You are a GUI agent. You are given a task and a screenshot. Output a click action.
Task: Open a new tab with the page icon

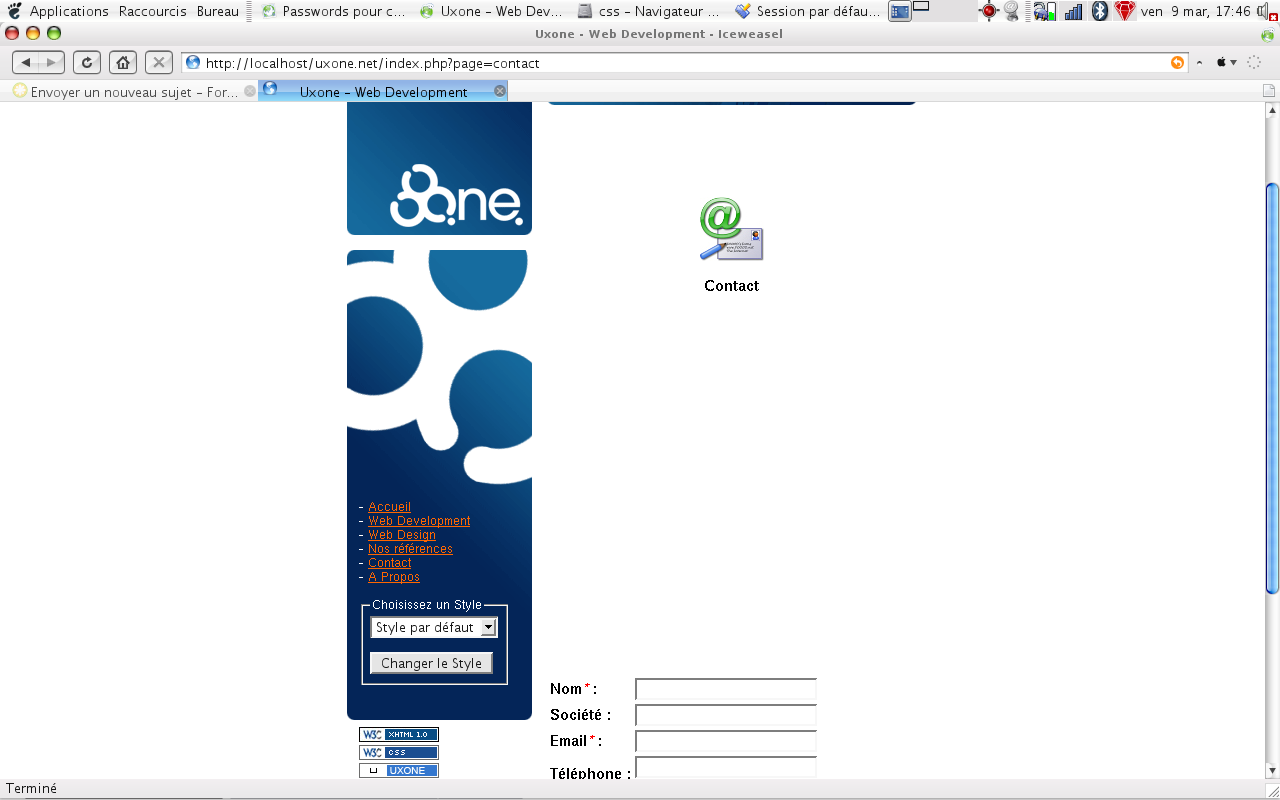[1268, 91]
